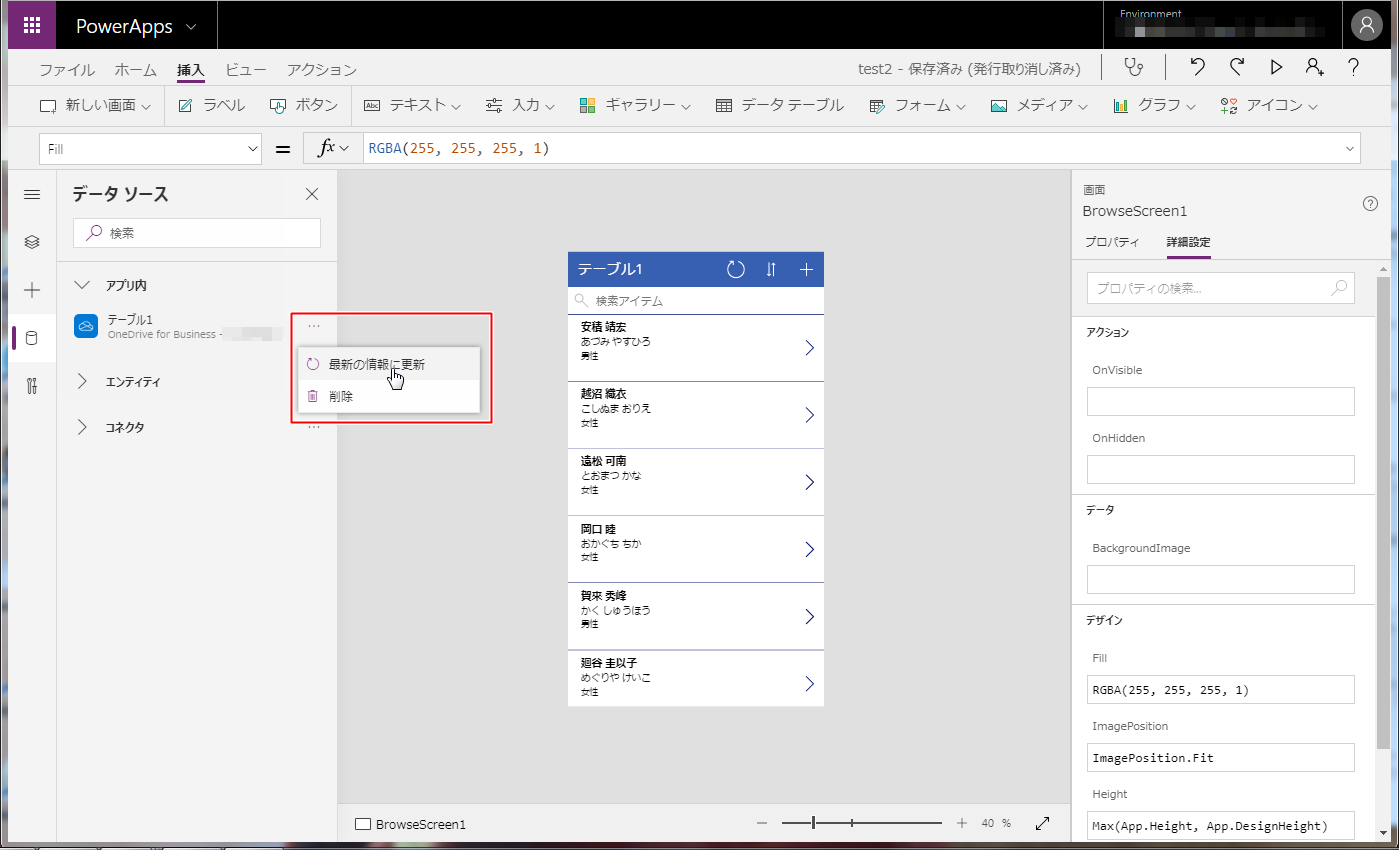Open the Fill property selector dropdown
Screen dimensions: 1399x850
[150, 149]
